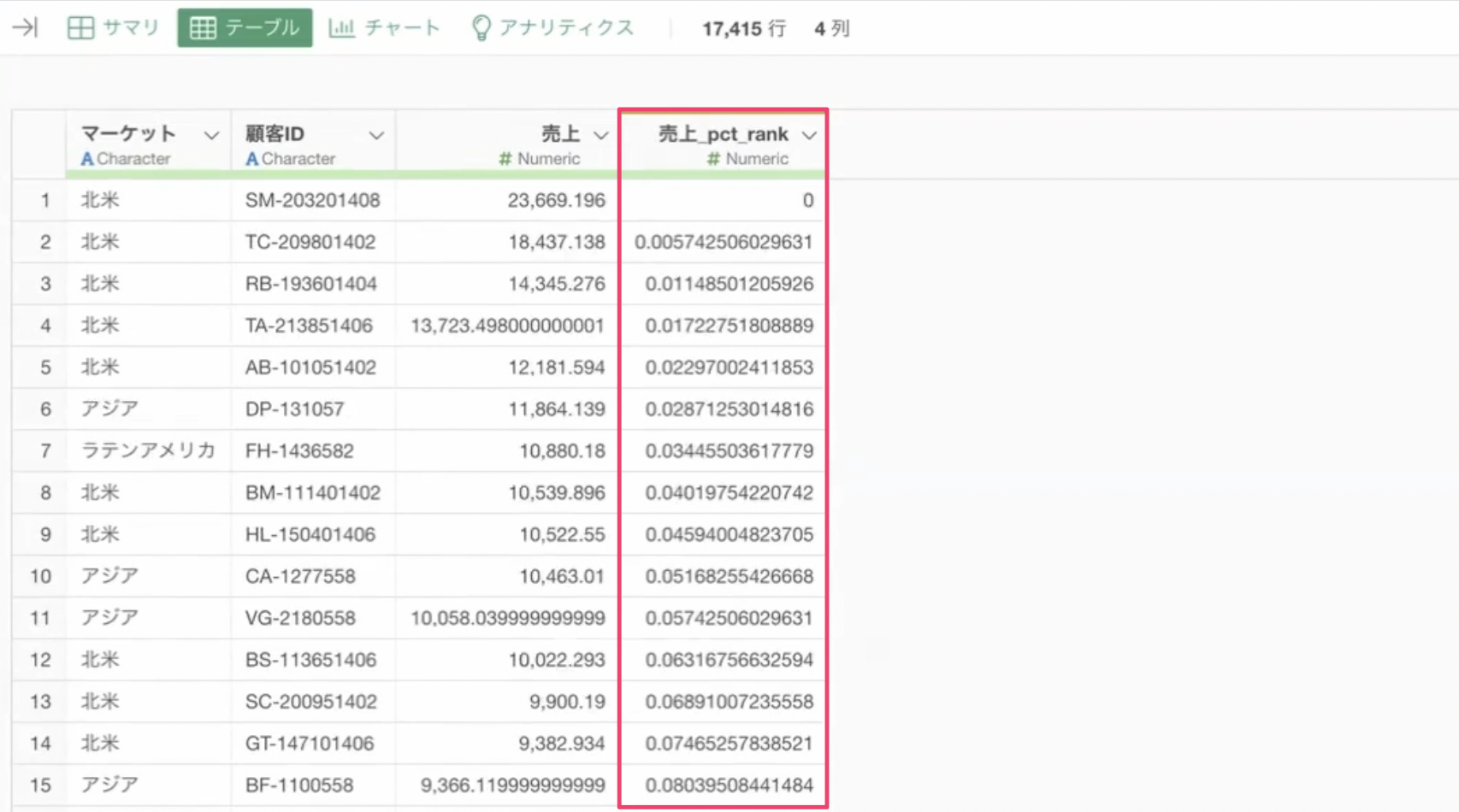Open the 売上_pct_rank column dropdown menu
This screenshot has height=812, width=1459.
click(809, 135)
